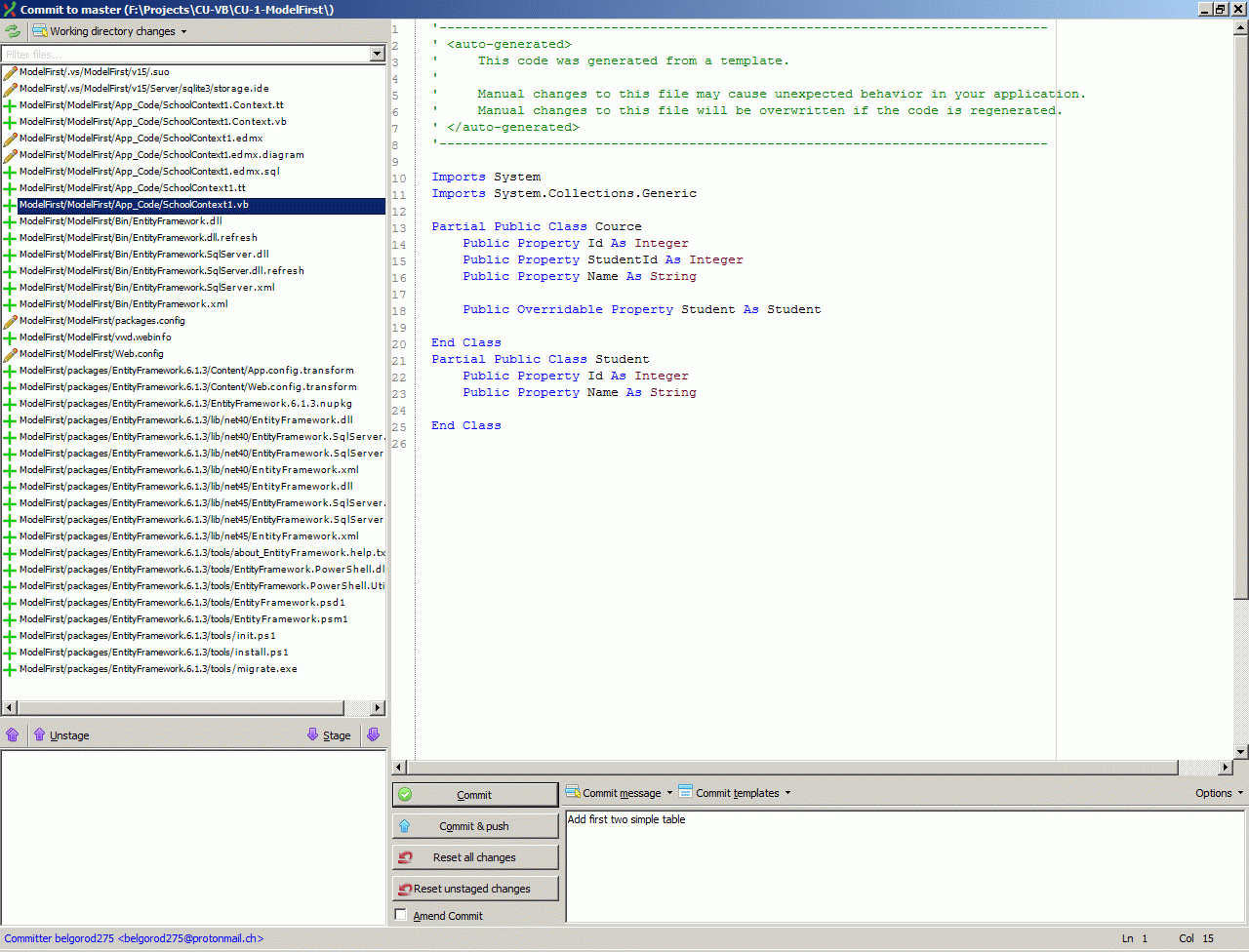1249x952 pixels.
Task: Open the Options dropdown menu
Action: tap(1219, 793)
